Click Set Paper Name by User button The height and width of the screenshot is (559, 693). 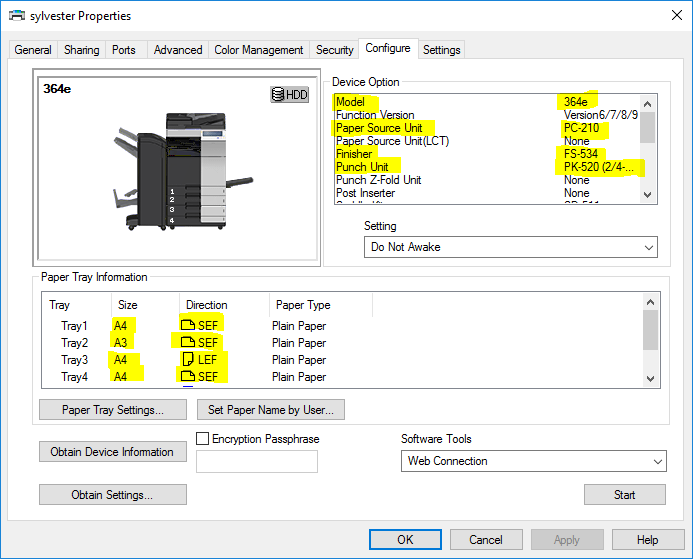tap(271, 410)
